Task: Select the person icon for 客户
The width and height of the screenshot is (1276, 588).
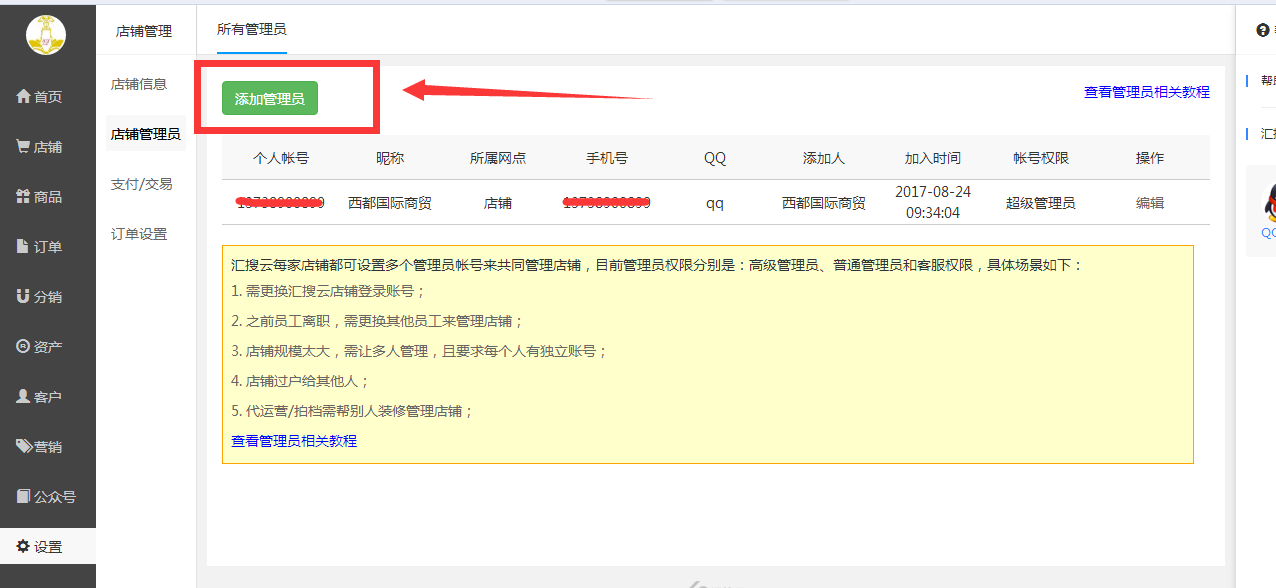Action: pos(23,397)
